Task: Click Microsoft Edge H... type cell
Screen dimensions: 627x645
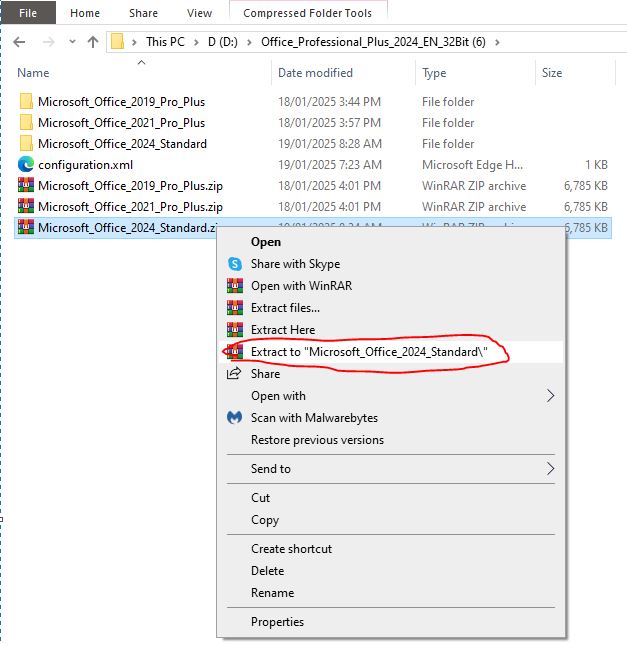Action: [472, 165]
